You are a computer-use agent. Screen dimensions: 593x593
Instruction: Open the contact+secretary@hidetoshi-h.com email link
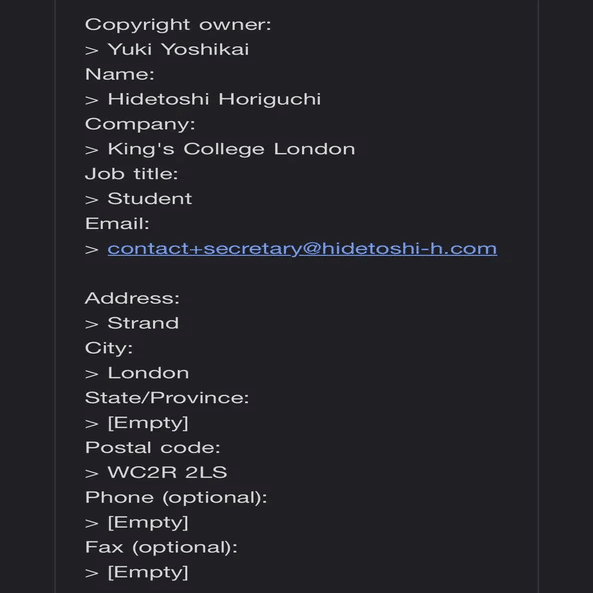[x=302, y=249]
